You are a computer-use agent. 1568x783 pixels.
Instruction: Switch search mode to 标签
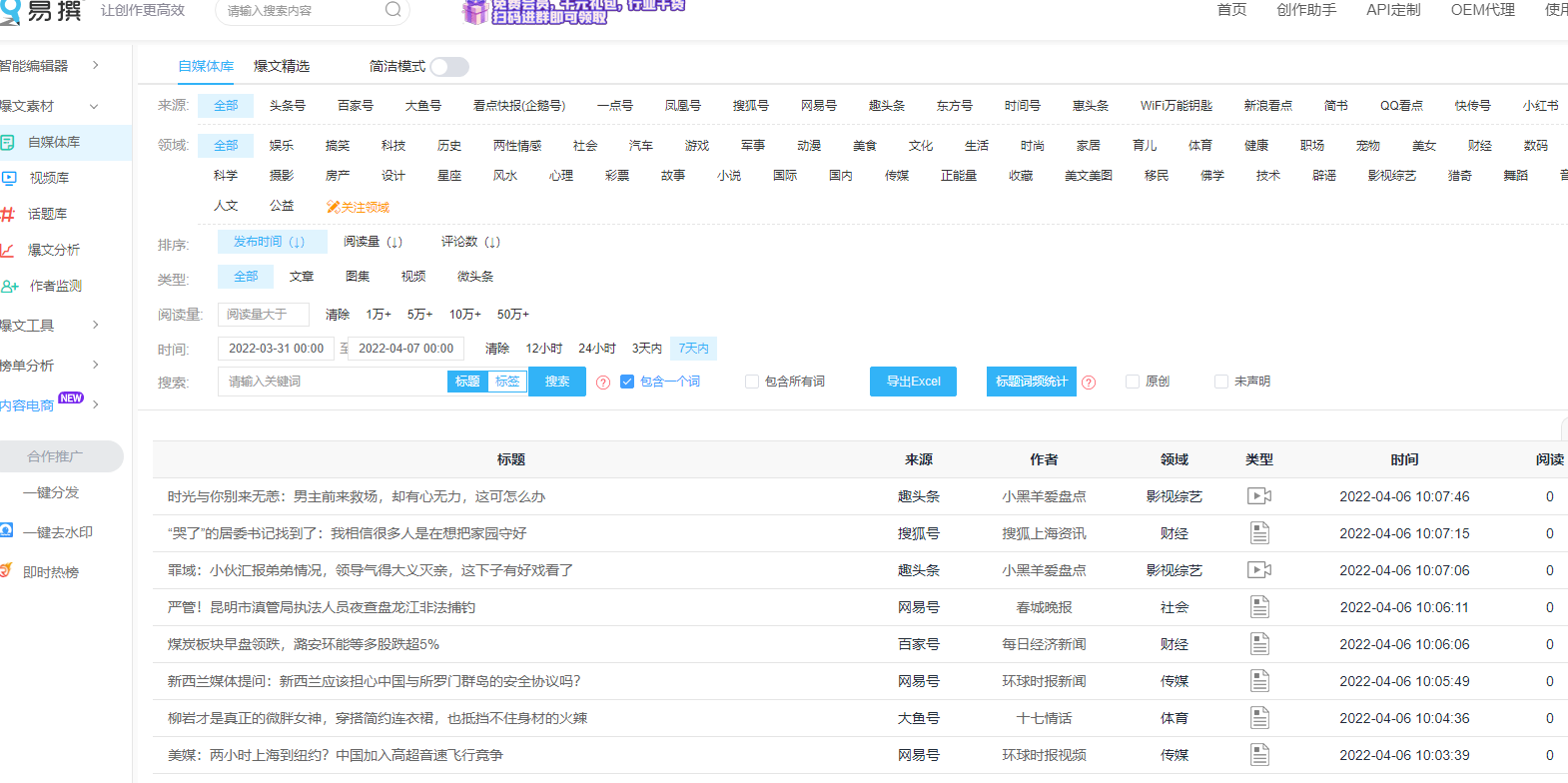click(507, 382)
